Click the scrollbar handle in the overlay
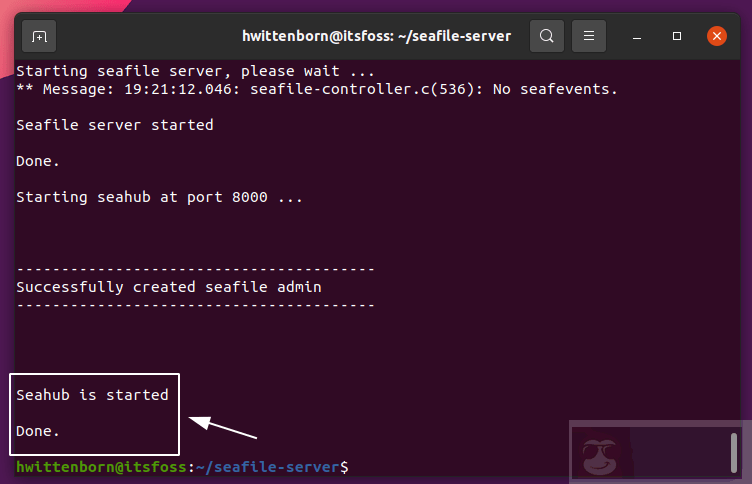 point(733,453)
